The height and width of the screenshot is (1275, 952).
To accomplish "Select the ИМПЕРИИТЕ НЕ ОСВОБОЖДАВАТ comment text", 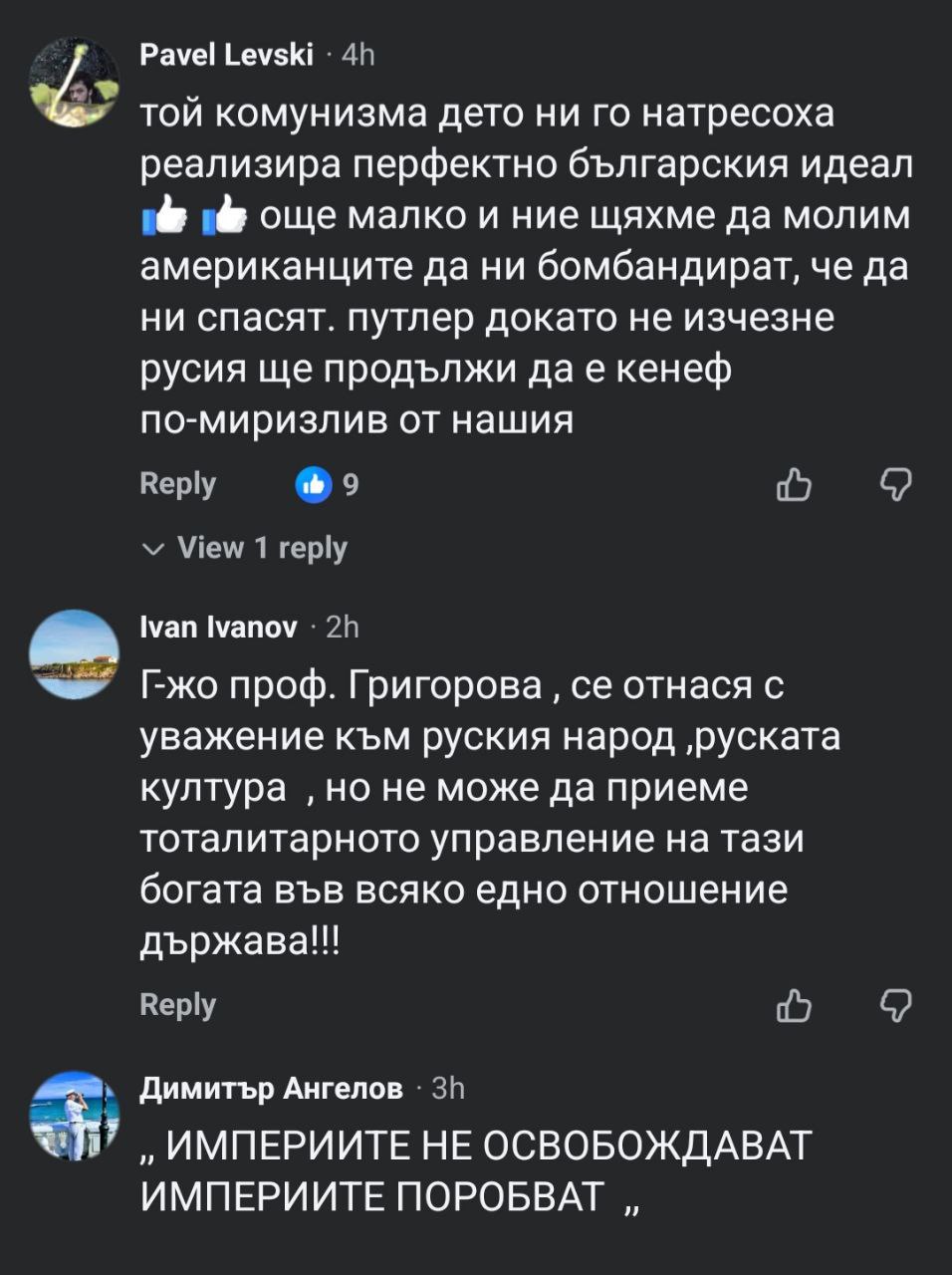I will coord(476,1170).
